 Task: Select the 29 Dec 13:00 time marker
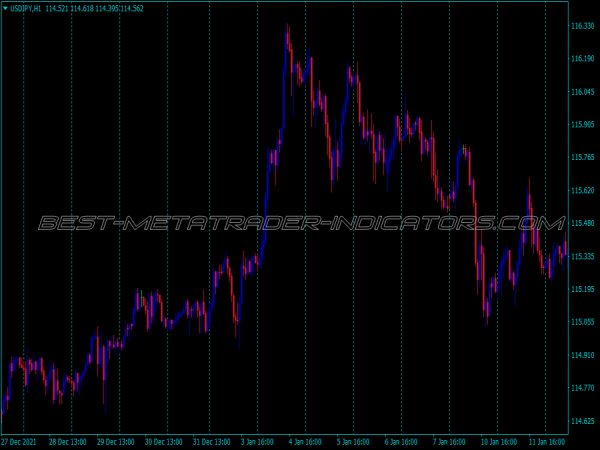point(117,441)
